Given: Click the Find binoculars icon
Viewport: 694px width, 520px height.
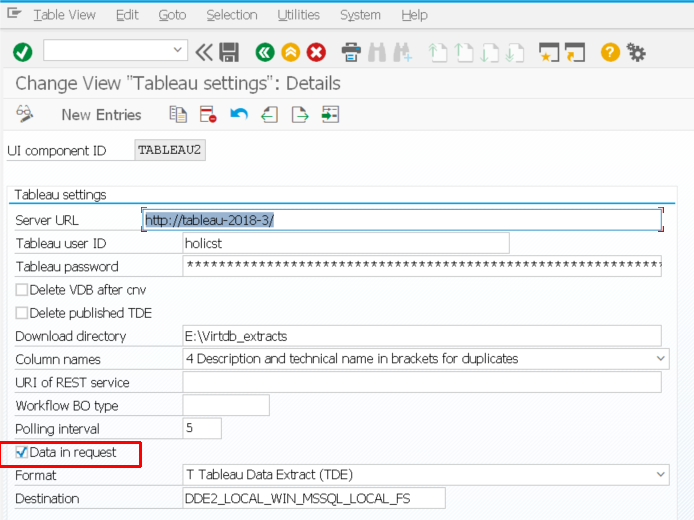Looking at the screenshot, I should click(377, 52).
